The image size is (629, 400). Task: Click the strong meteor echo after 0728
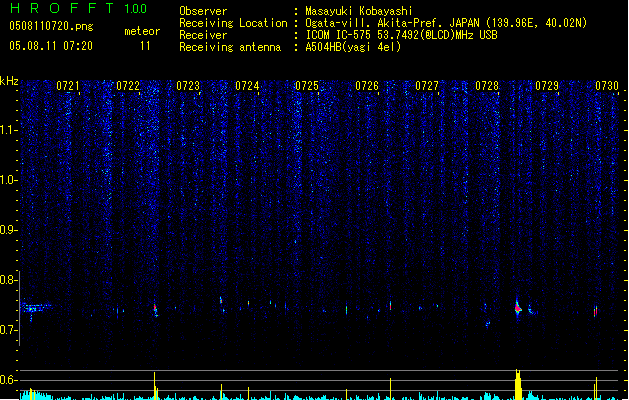pos(517,308)
